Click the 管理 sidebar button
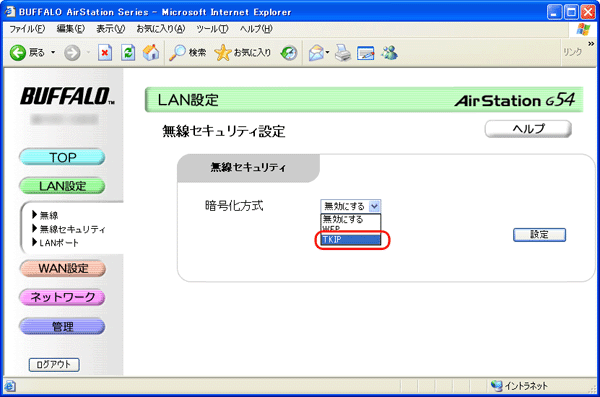600x397 pixels. (62, 326)
